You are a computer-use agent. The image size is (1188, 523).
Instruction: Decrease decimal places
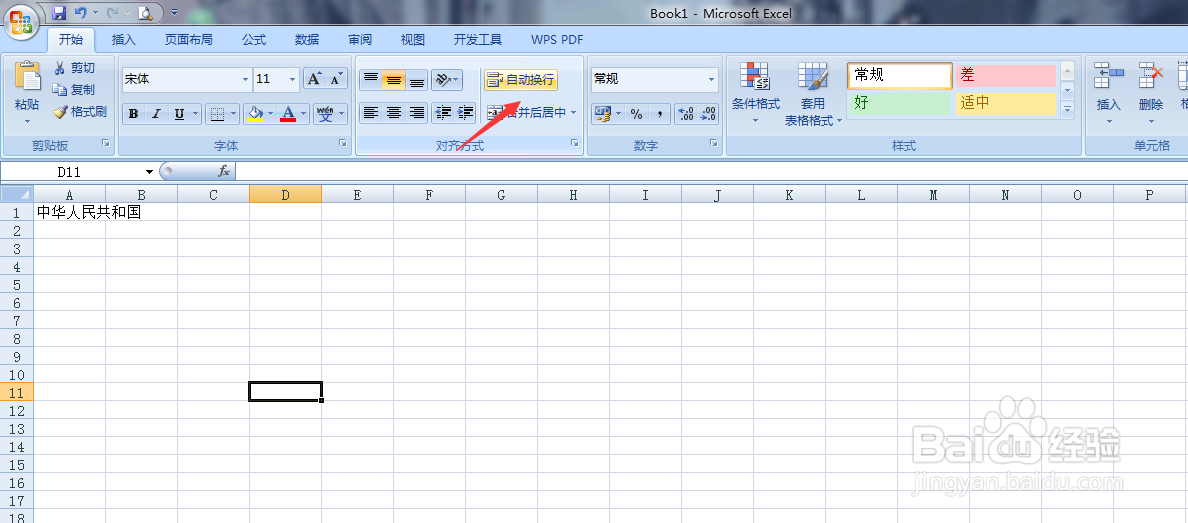708,114
